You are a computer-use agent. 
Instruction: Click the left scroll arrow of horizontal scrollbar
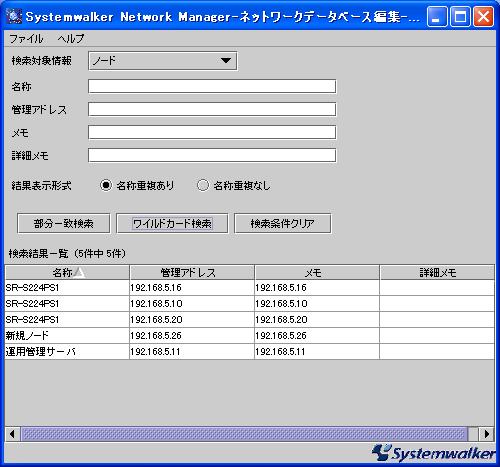click(13, 434)
